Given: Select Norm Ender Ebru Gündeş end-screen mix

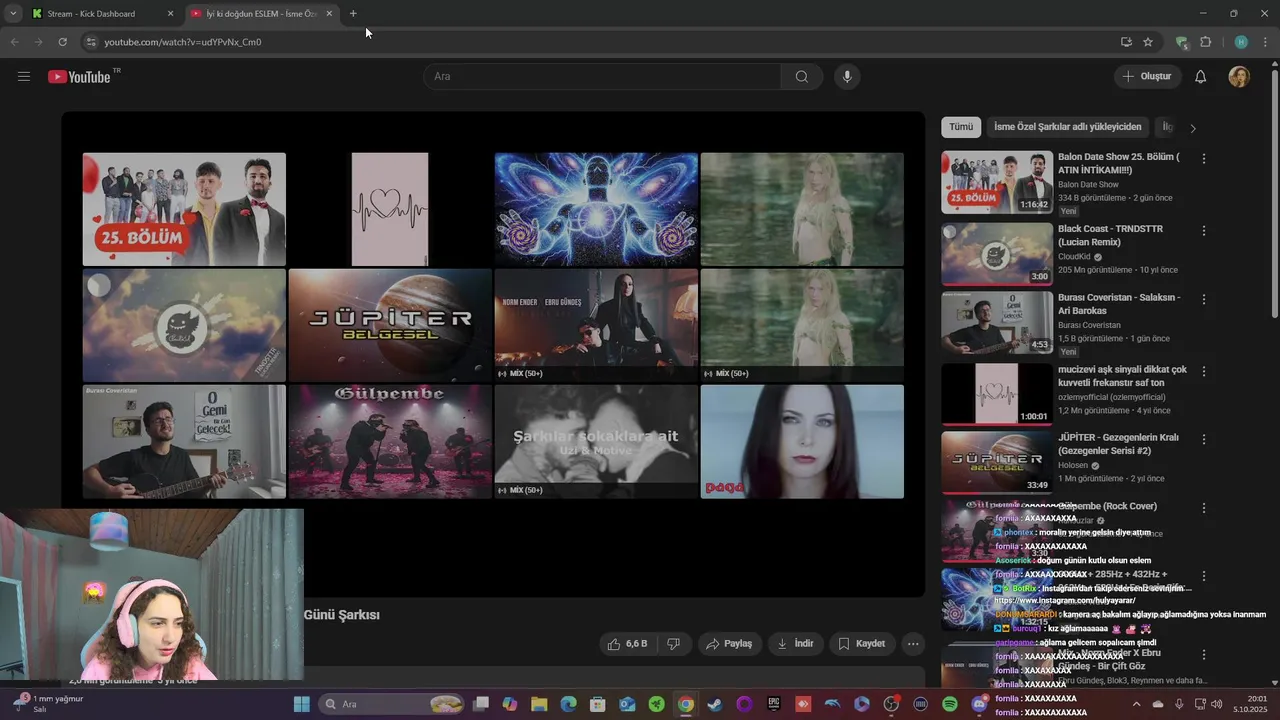Looking at the screenshot, I should tap(596, 325).
